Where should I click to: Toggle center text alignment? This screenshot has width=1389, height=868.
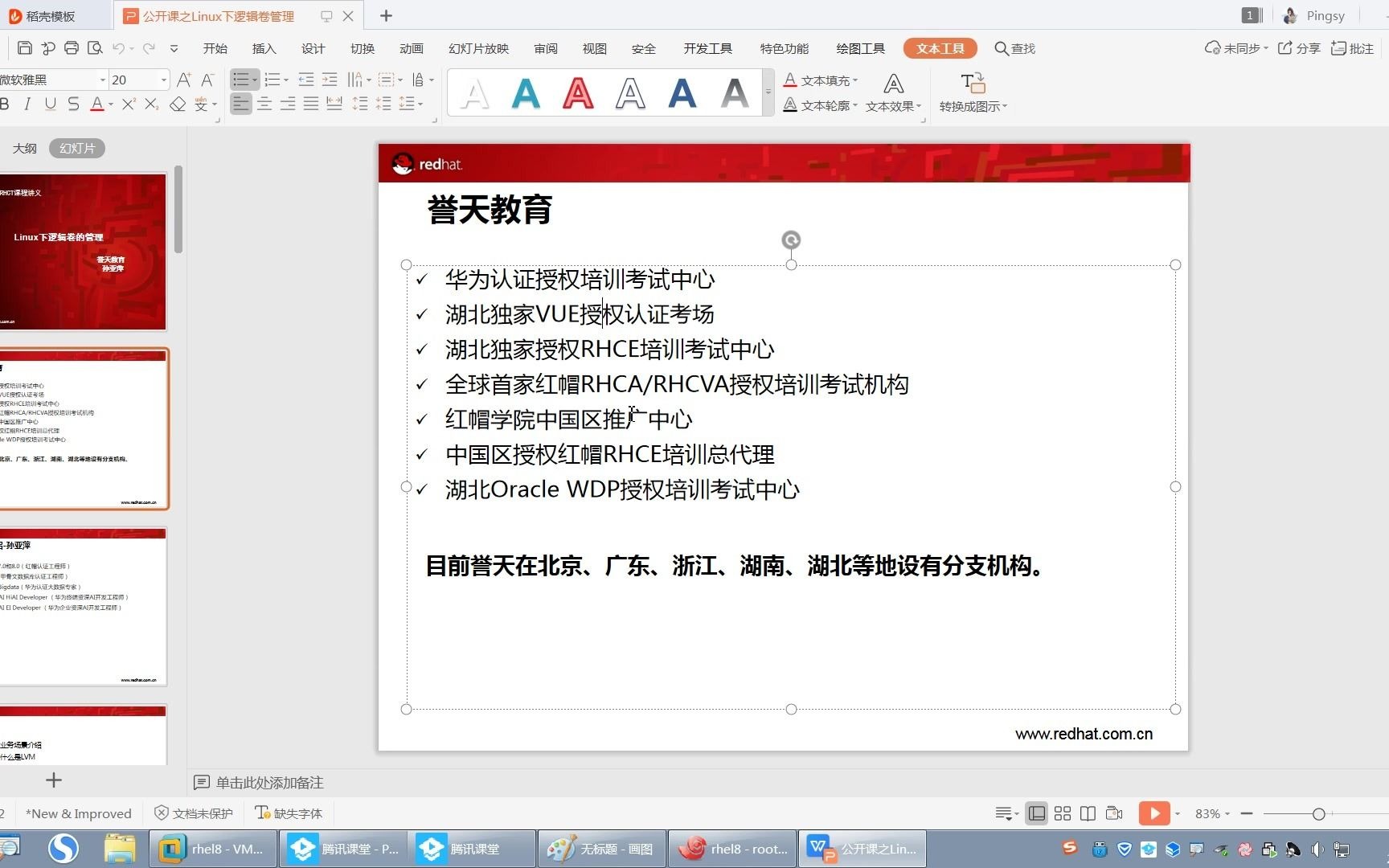coord(264,104)
